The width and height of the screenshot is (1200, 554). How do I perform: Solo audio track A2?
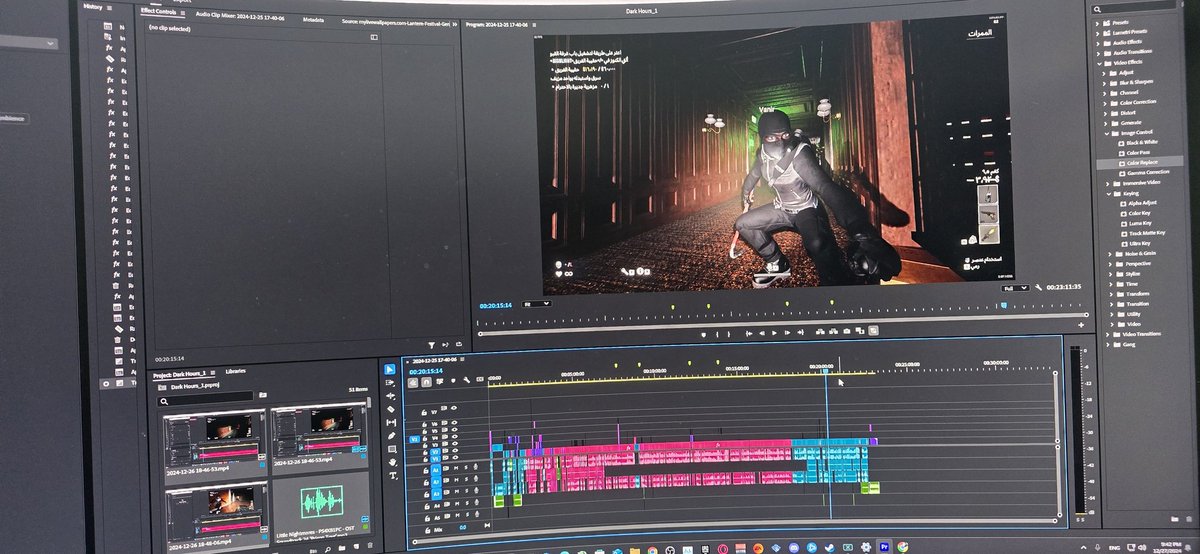[x=466, y=480]
